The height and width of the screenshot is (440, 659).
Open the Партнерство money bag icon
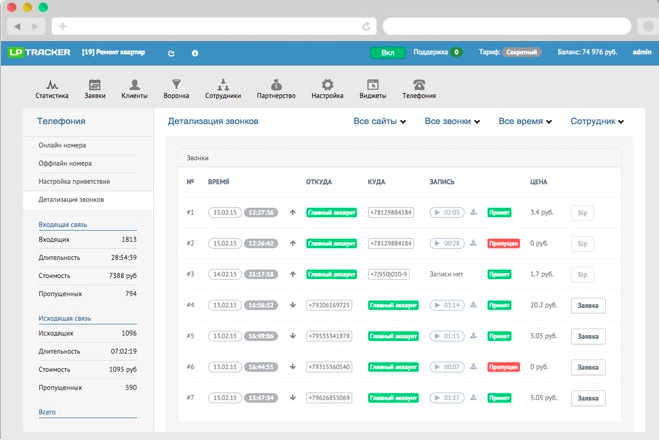pos(276,86)
